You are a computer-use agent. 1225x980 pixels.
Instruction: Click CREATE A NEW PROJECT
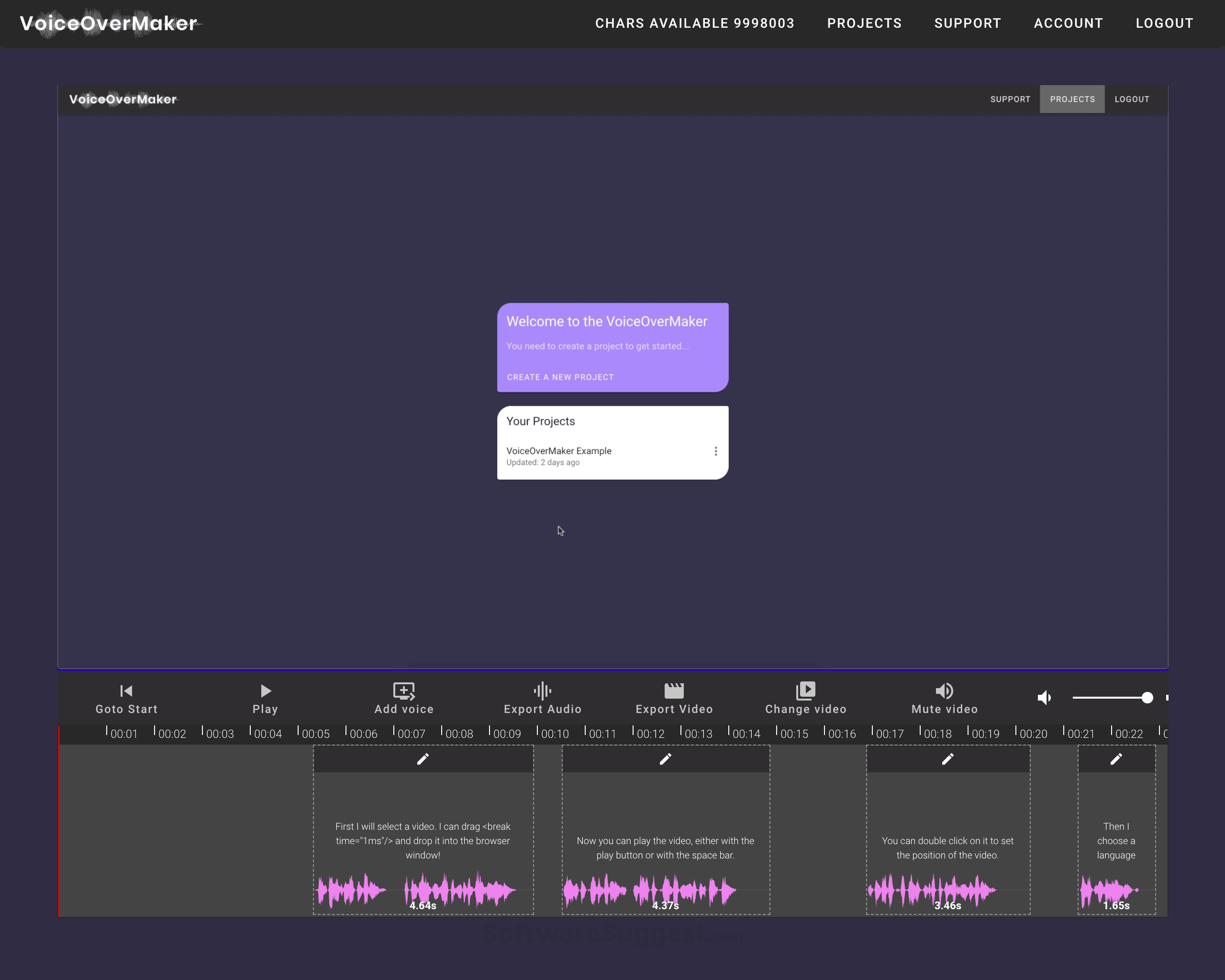pos(560,377)
